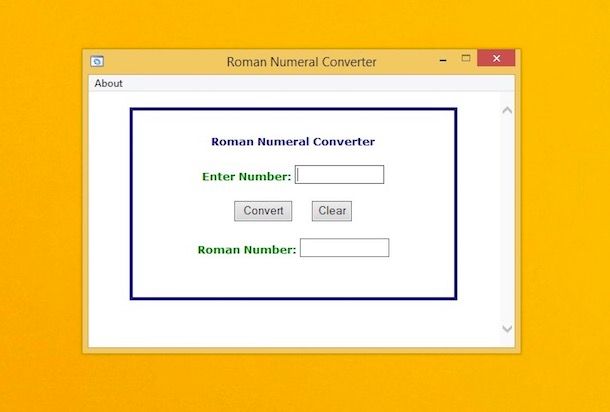Click the bold 'Roman Numeral Converter' heading
This screenshot has width=610, height=412.
(293, 141)
